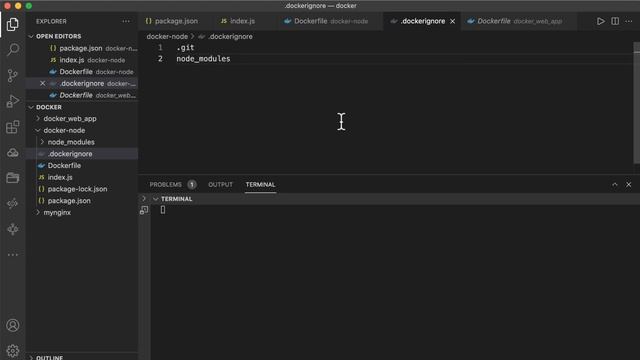This screenshot has width=640, height=360.
Task: Open the Search view in activity bar
Action: pyautogui.click(x=13, y=50)
